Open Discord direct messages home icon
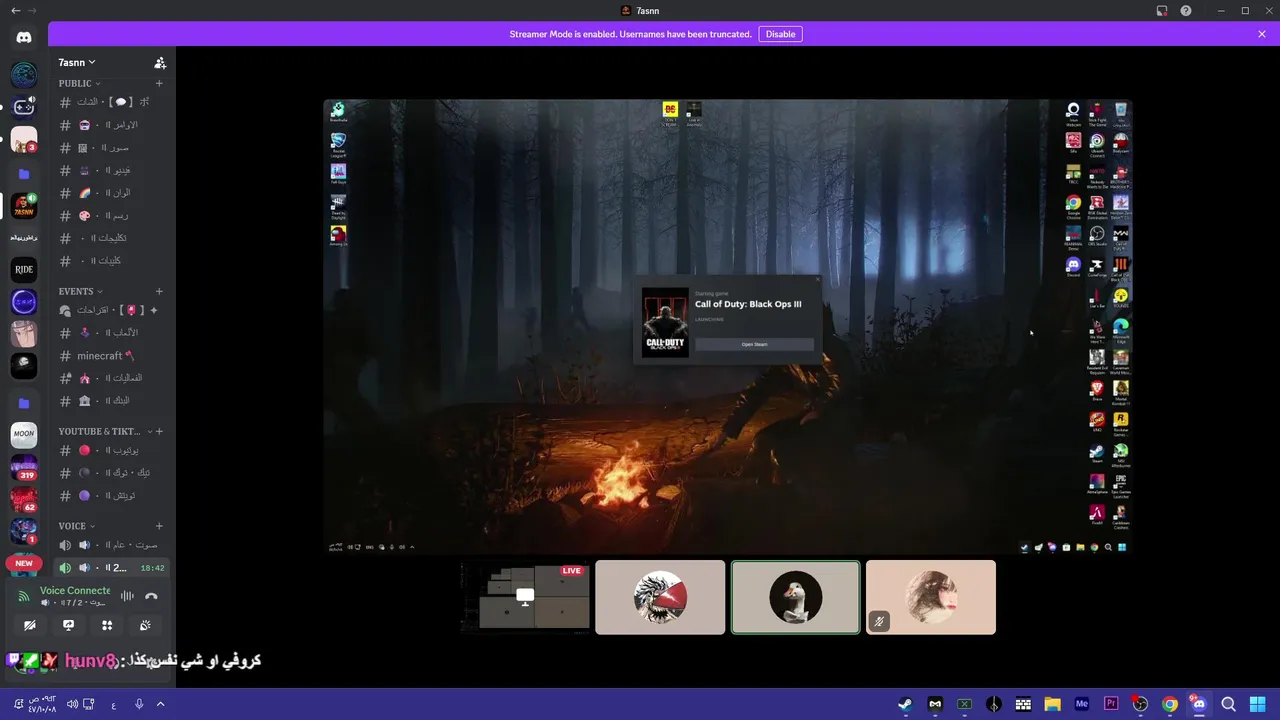 click(x=24, y=38)
